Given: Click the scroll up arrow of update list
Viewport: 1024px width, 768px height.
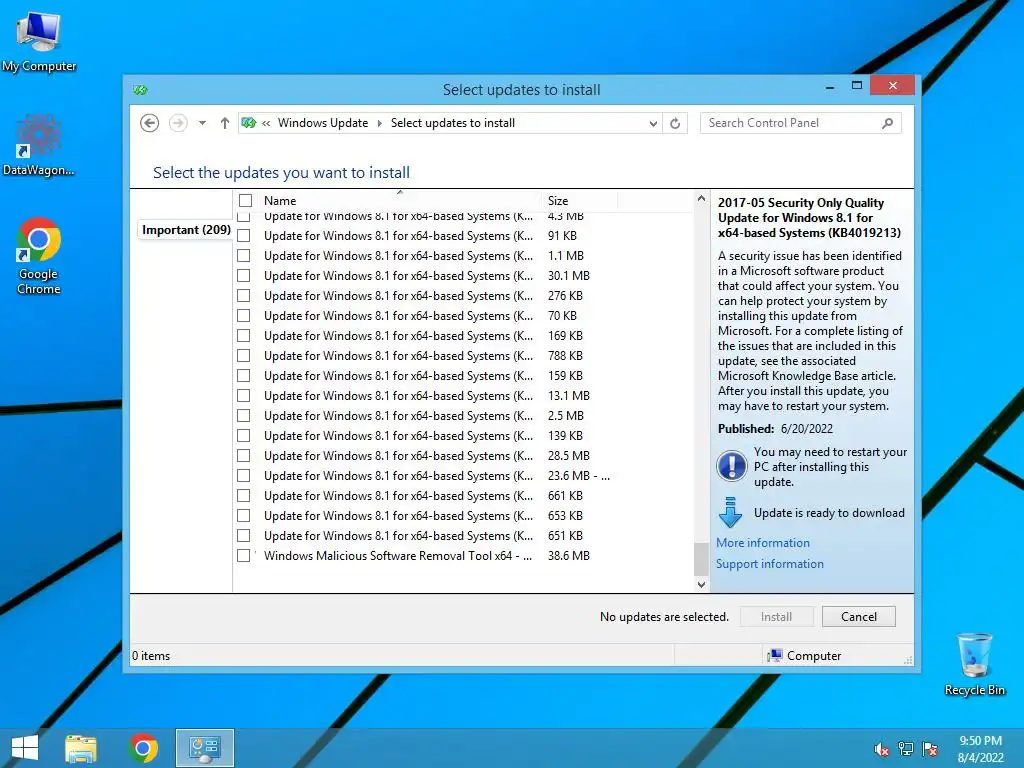Looking at the screenshot, I should coord(701,199).
